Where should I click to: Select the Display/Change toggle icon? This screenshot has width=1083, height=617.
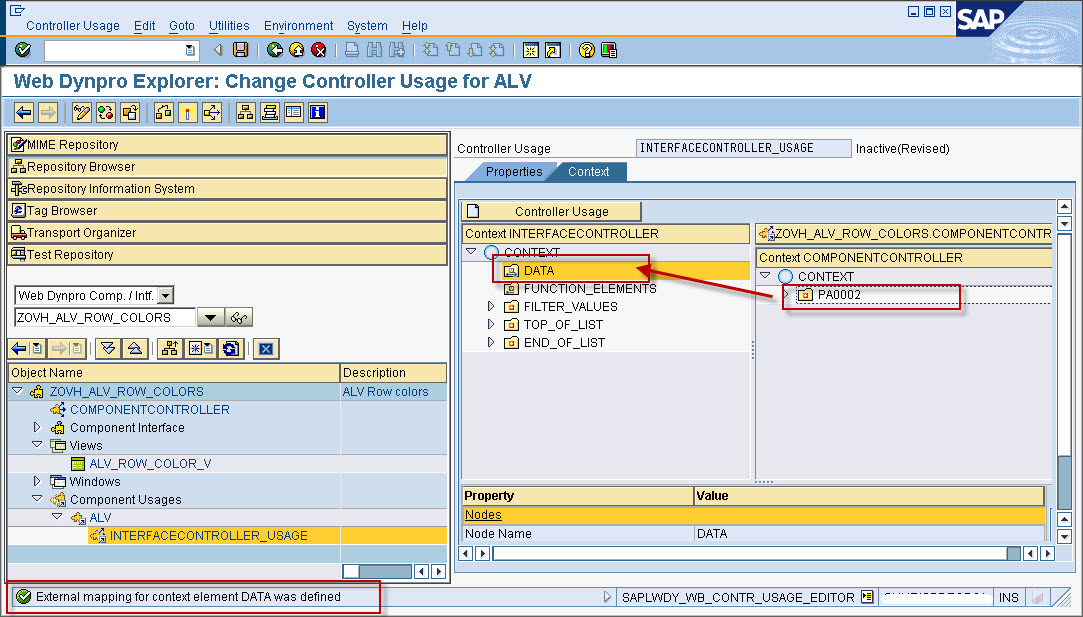click(x=83, y=112)
